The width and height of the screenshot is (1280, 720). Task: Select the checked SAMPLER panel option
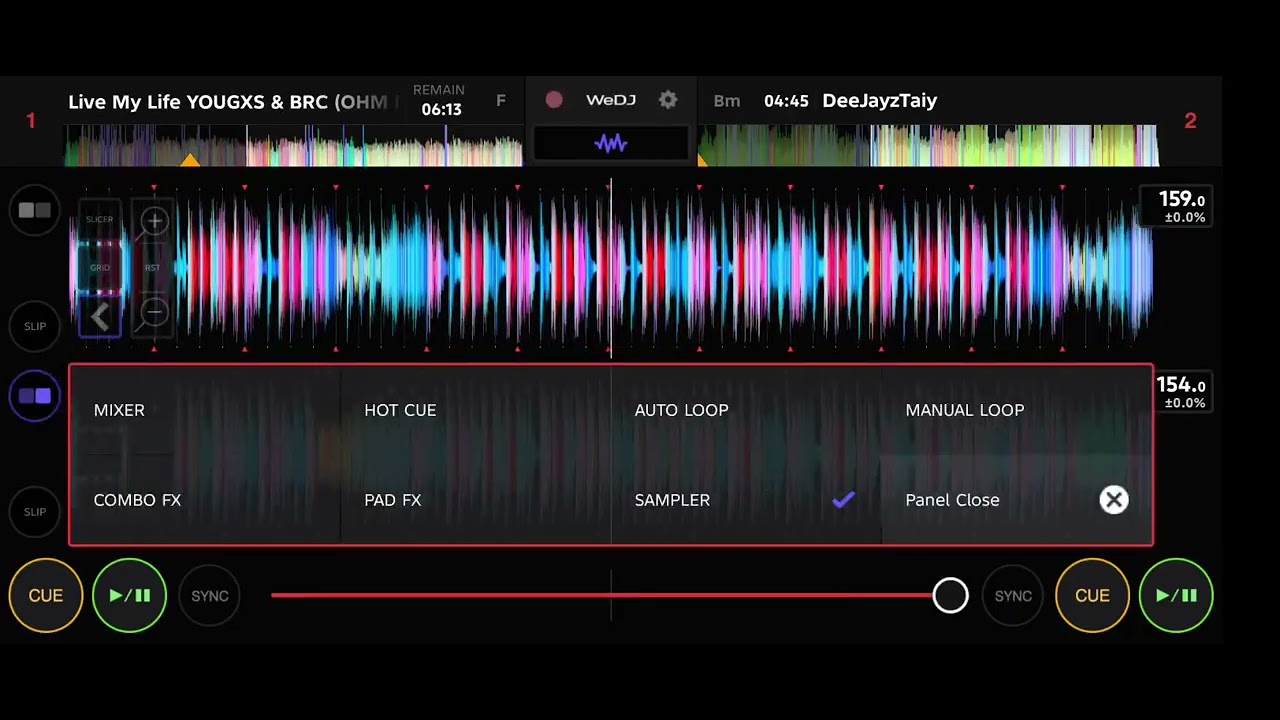click(x=746, y=500)
